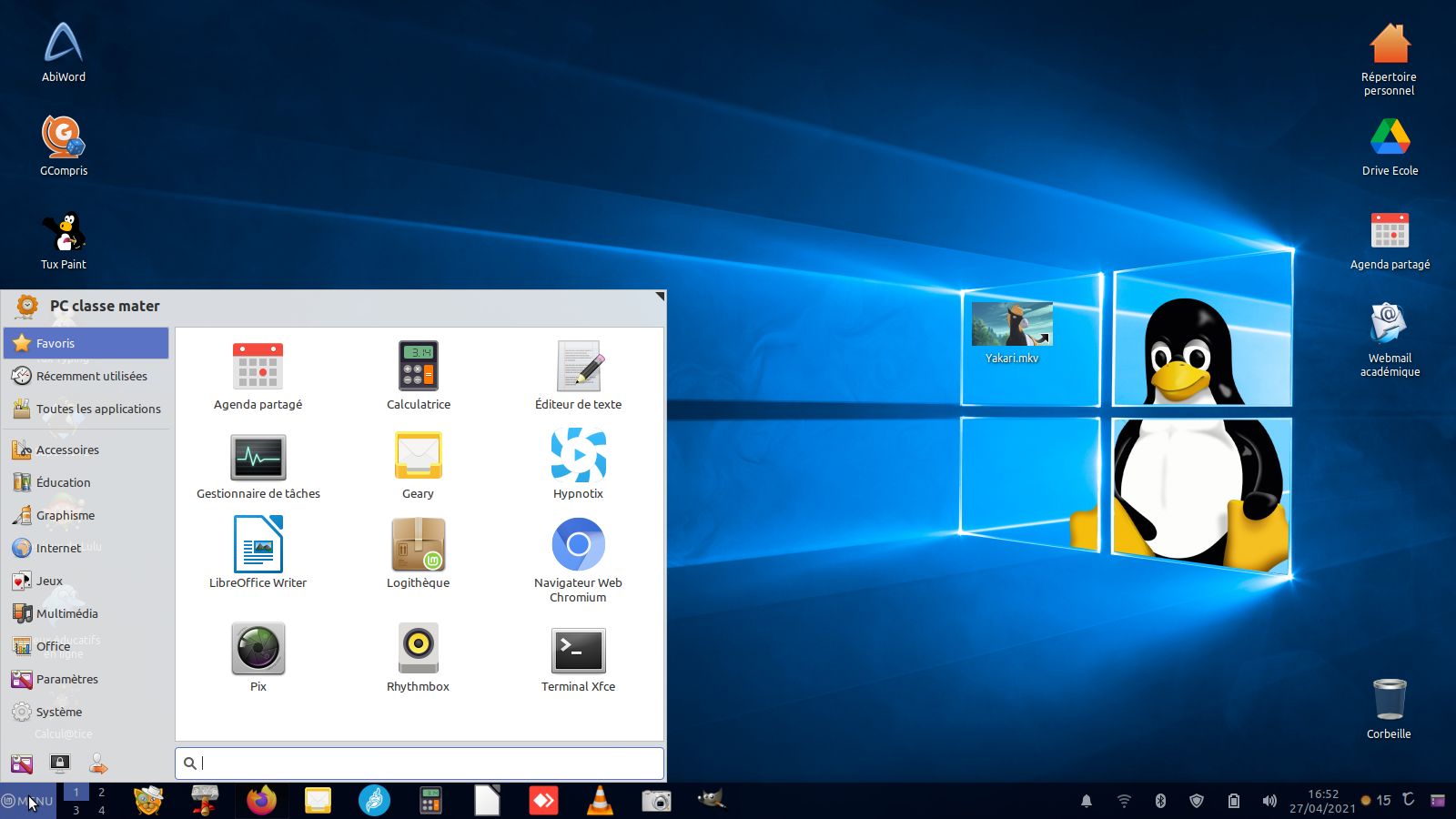This screenshot has width=1456, height=819.
Task: Open the Multimédia category
Action: pos(86,613)
